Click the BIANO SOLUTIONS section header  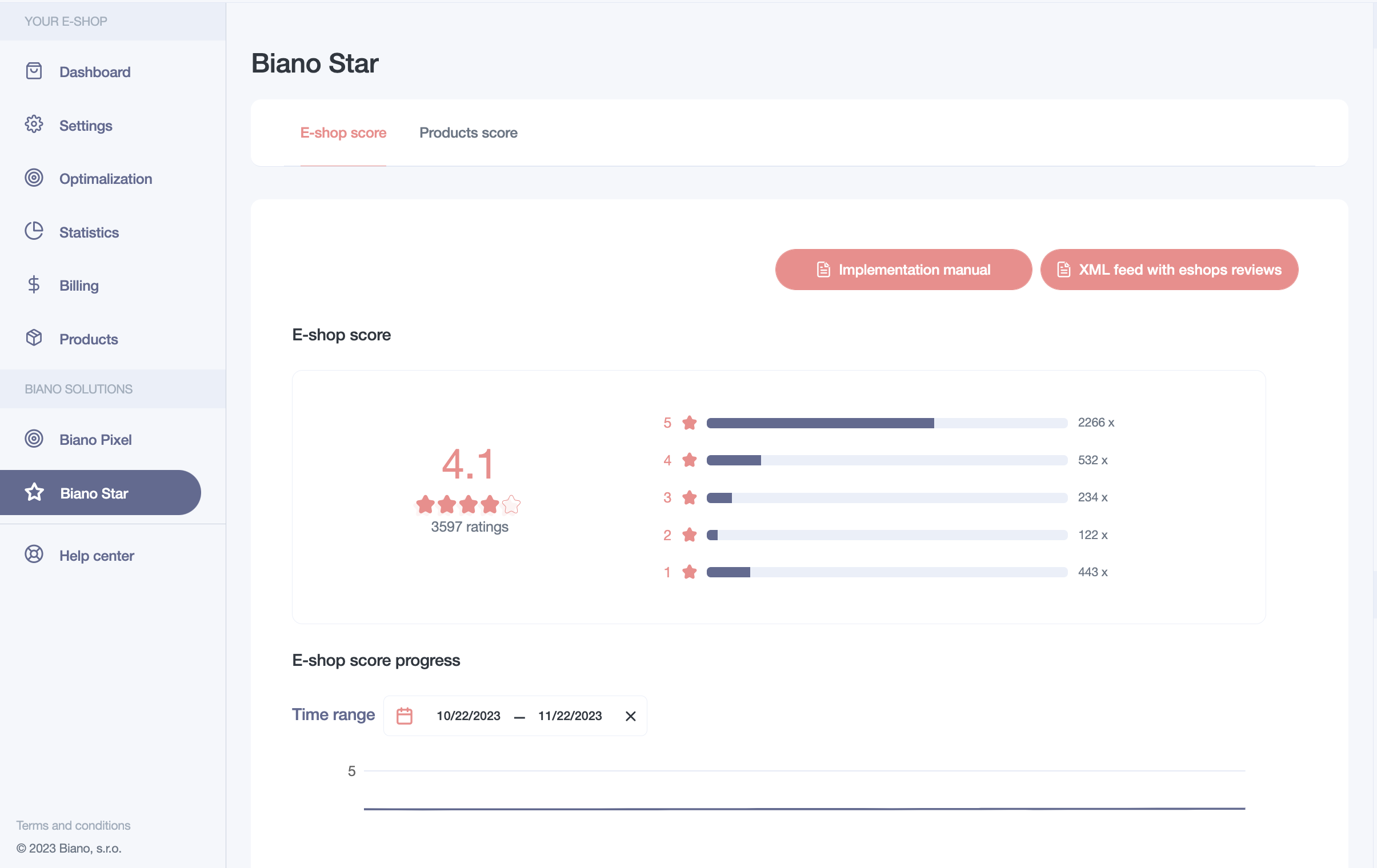point(78,388)
